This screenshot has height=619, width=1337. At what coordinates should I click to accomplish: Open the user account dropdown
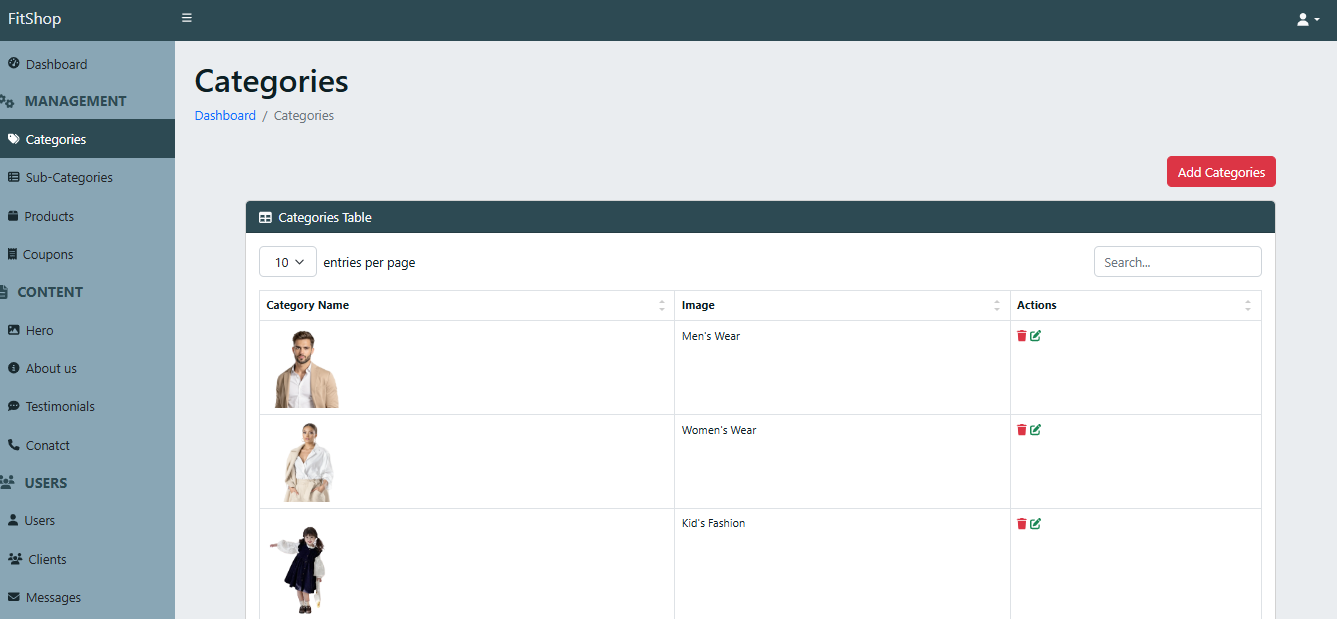1307,20
